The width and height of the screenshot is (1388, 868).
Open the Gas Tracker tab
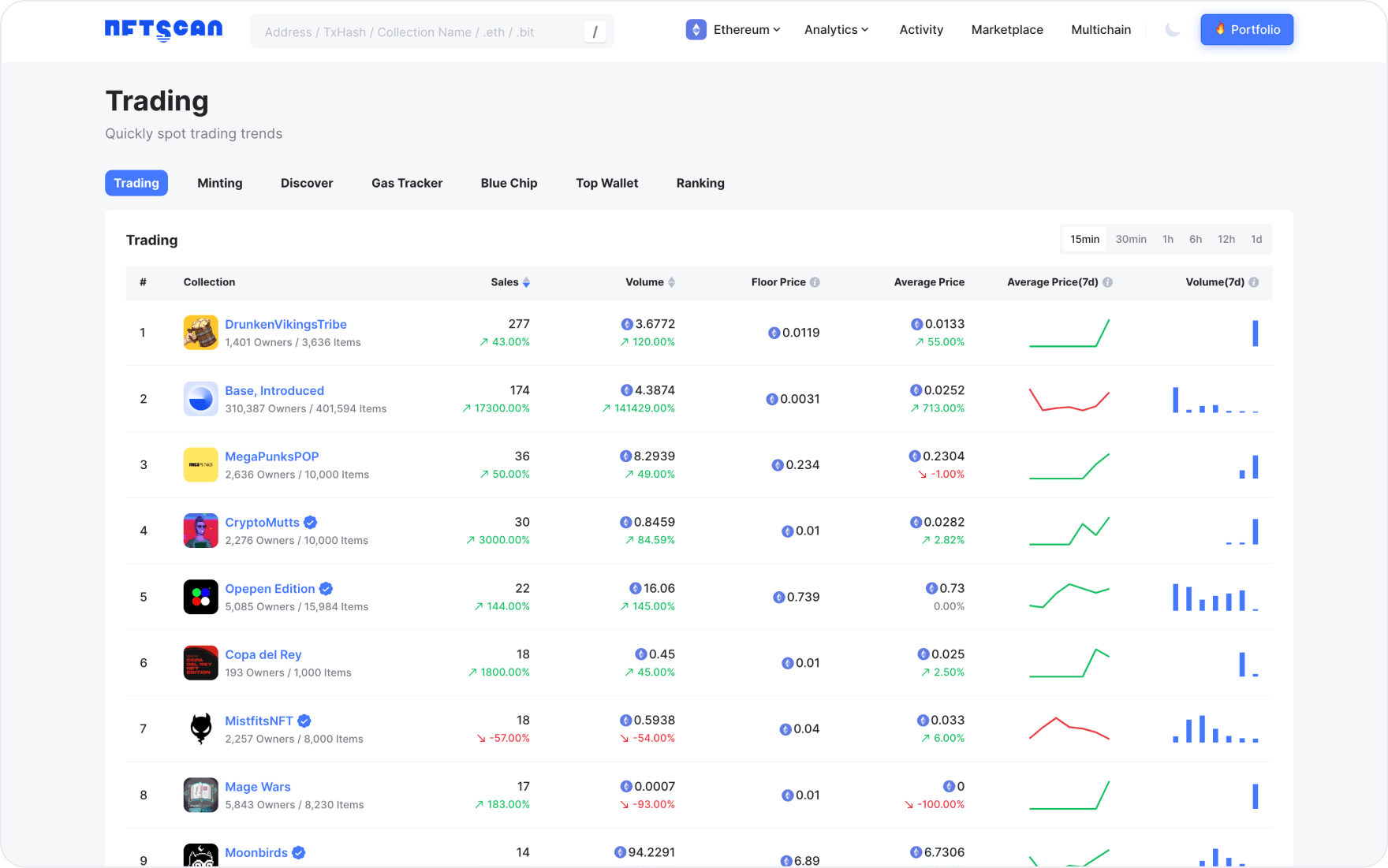pyautogui.click(x=407, y=183)
